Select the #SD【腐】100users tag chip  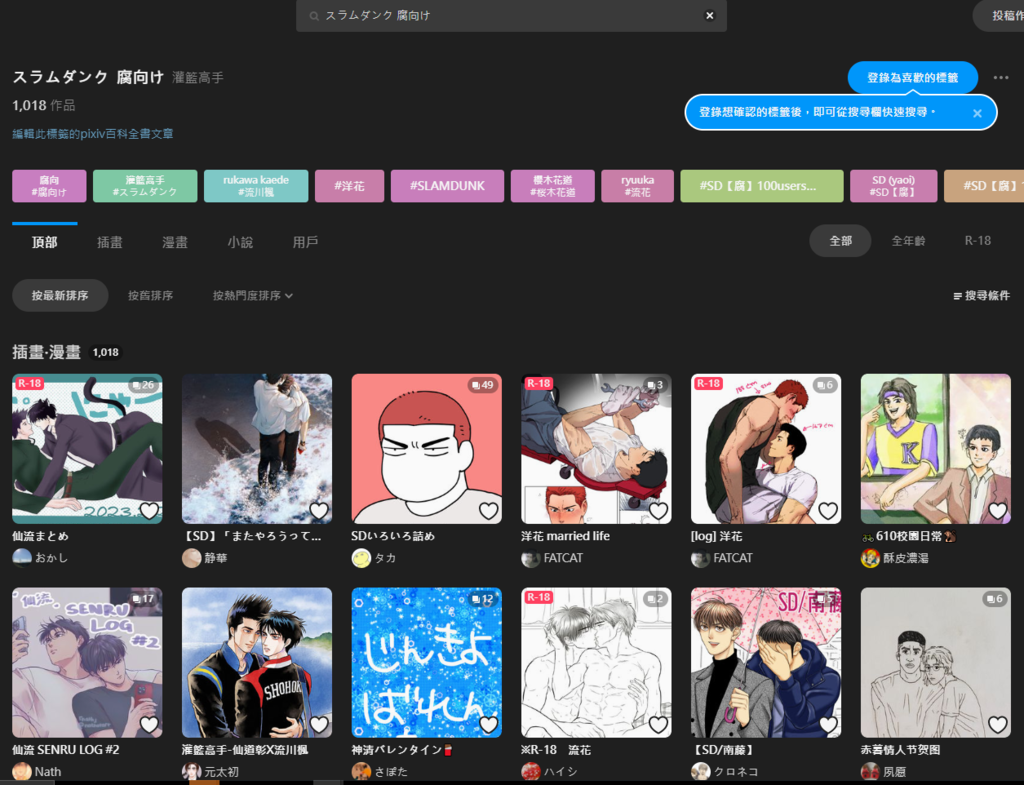coord(761,186)
